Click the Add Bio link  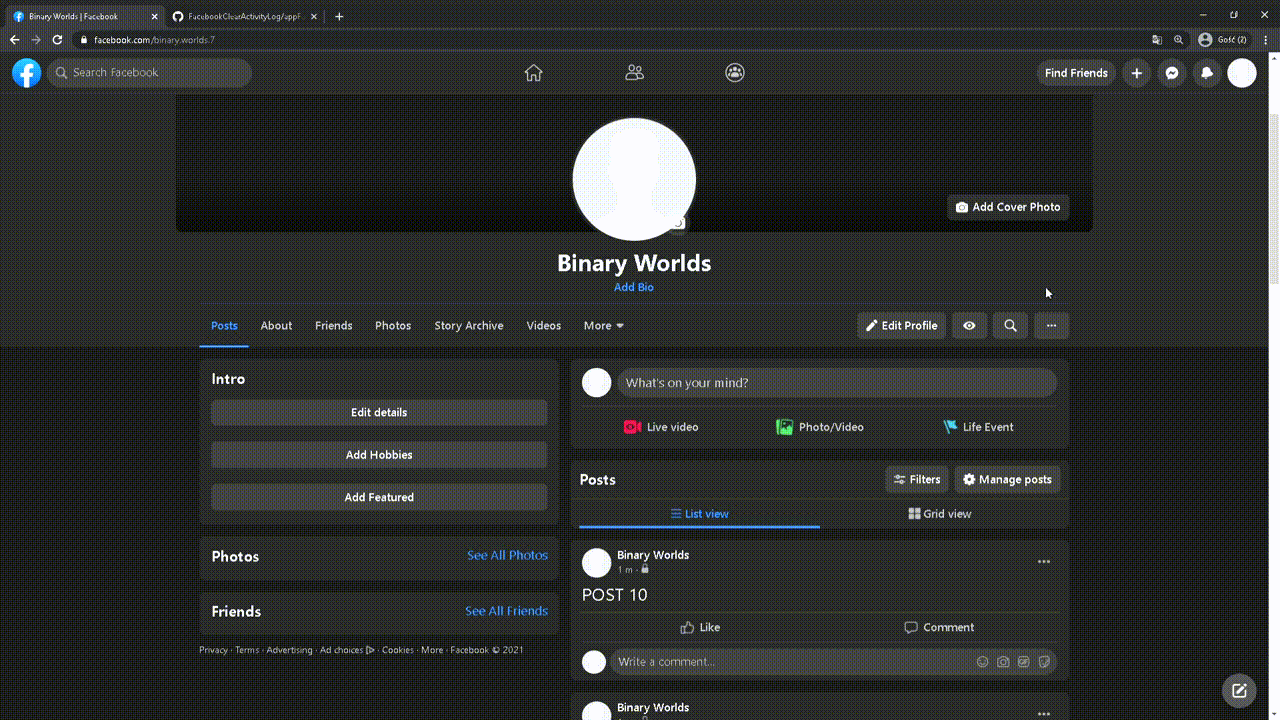tap(634, 287)
